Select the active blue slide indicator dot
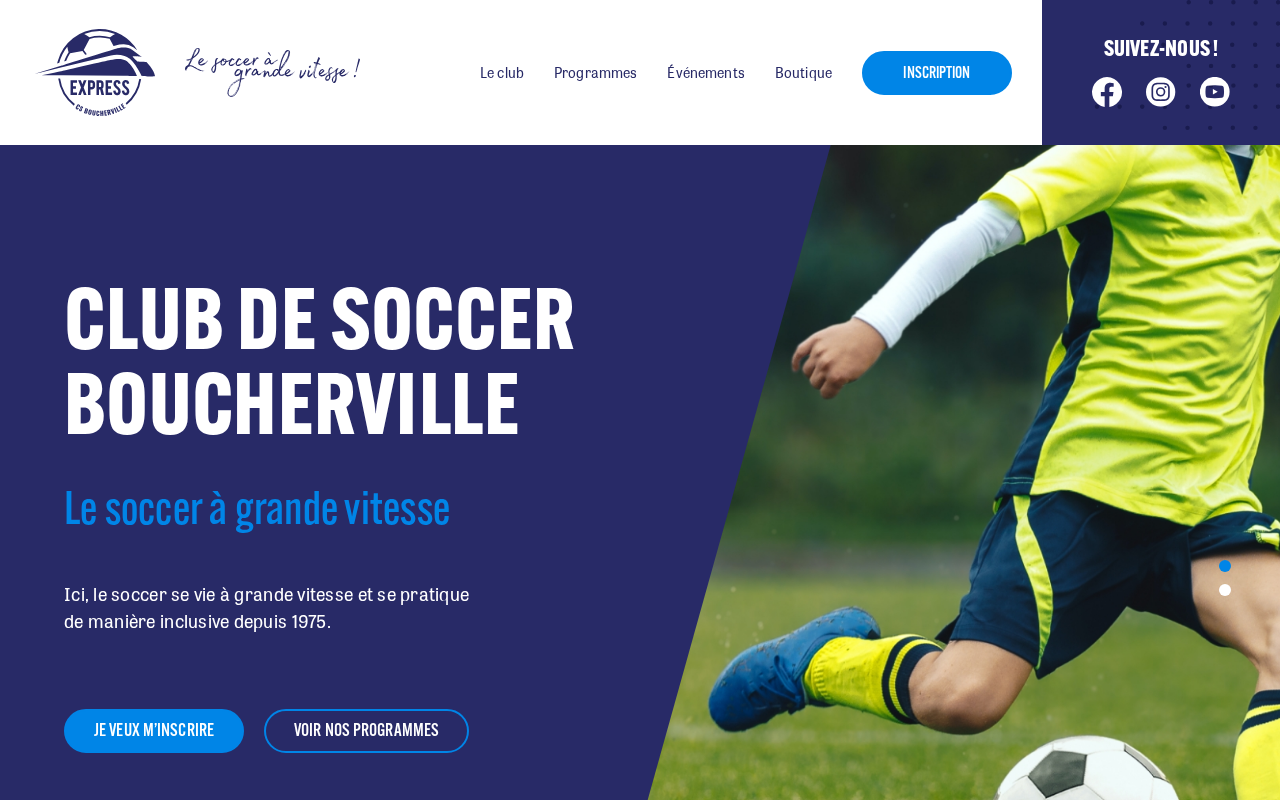This screenshot has height=800, width=1280. pos(1225,566)
